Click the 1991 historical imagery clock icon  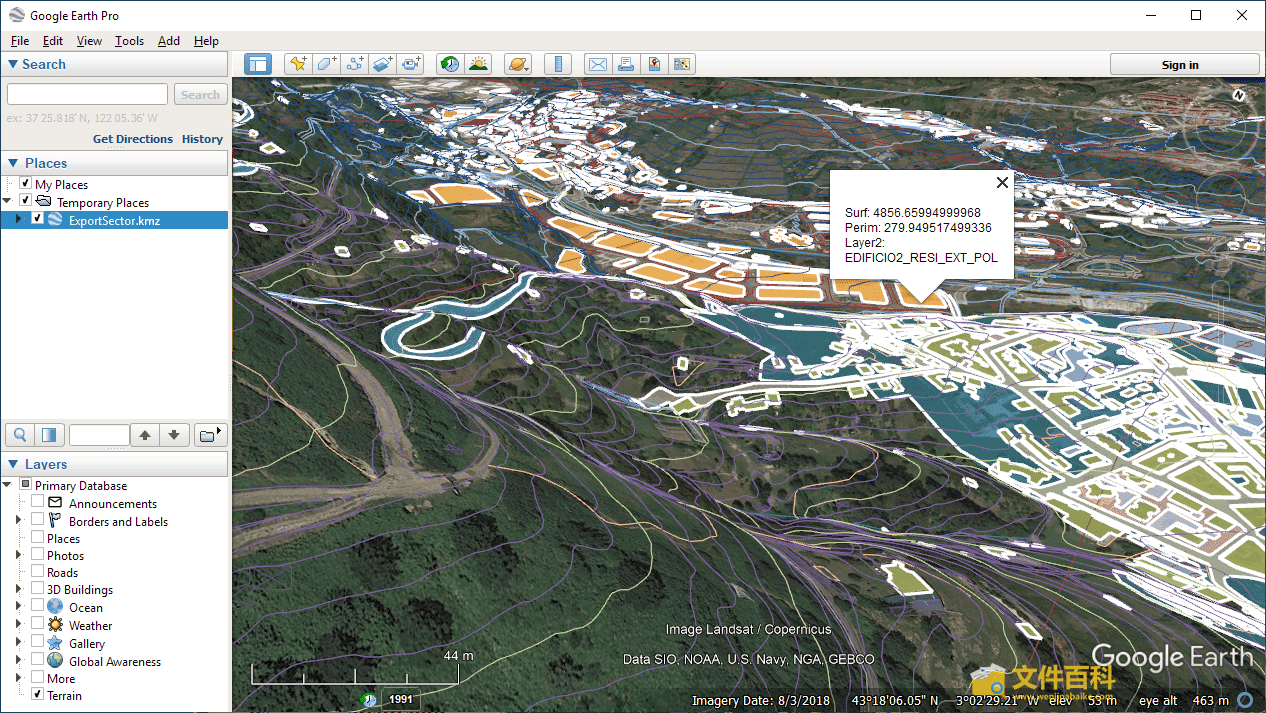point(370,700)
